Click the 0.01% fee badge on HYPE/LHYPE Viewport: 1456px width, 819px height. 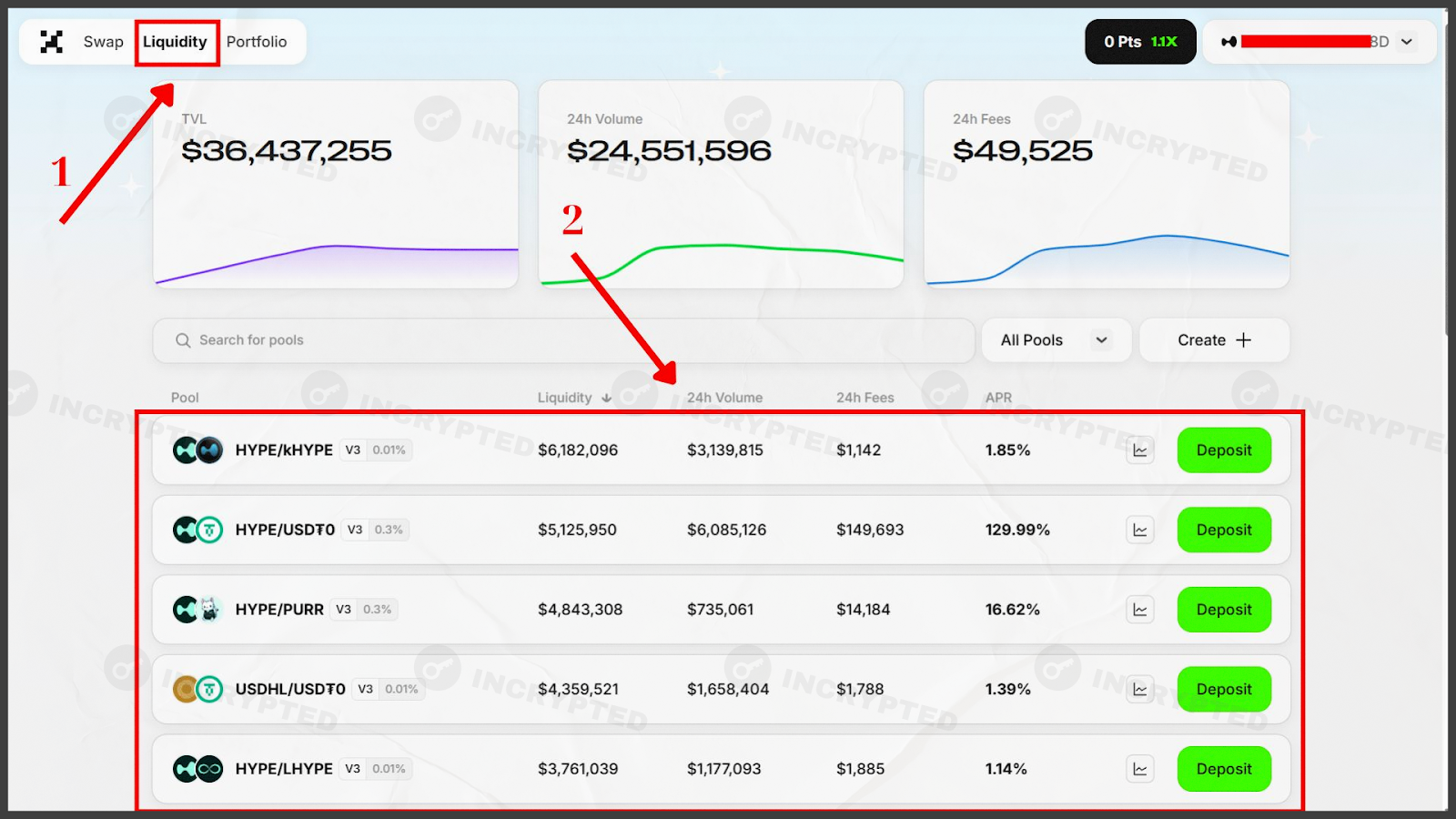click(x=389, y=769)
